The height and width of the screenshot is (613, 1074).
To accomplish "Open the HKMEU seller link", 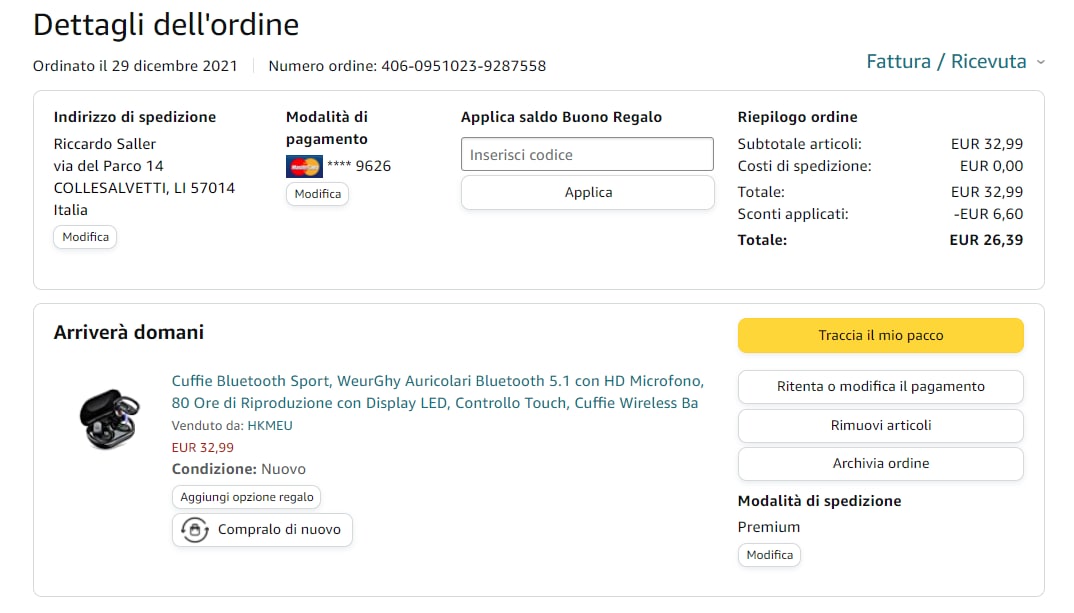I will pos(270,425).
